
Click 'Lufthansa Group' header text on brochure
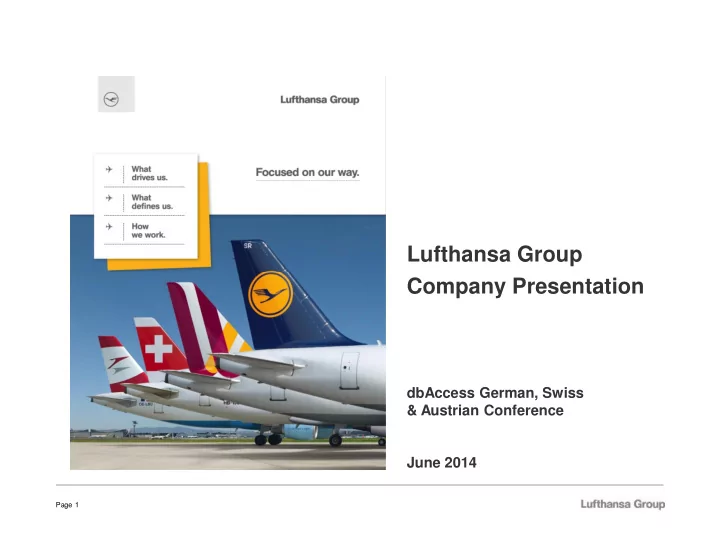320,100
